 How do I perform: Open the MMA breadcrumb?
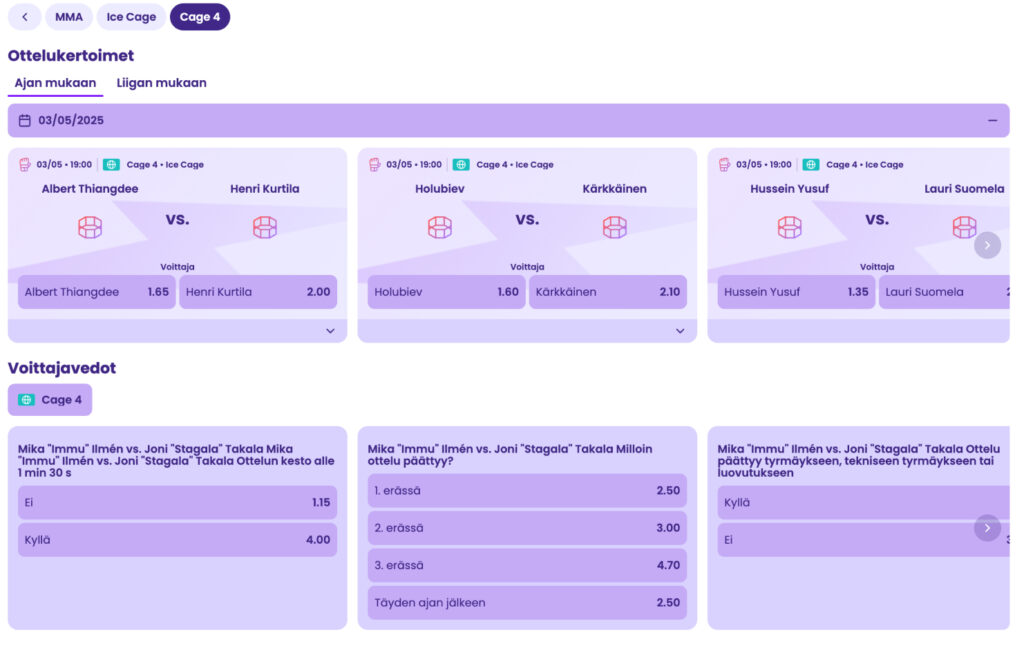click(x=69, y=17)
